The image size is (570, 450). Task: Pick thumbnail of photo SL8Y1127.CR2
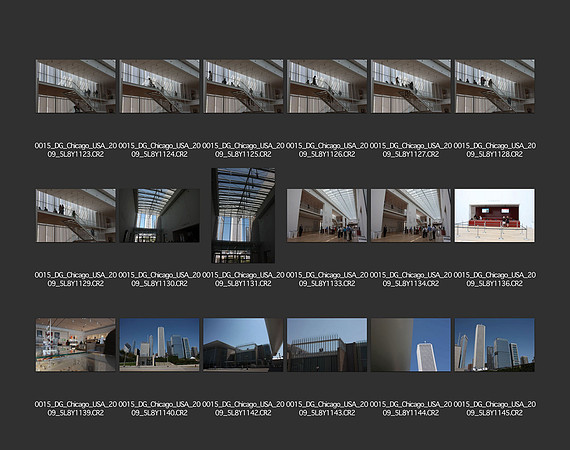click(x=411, y=86)
